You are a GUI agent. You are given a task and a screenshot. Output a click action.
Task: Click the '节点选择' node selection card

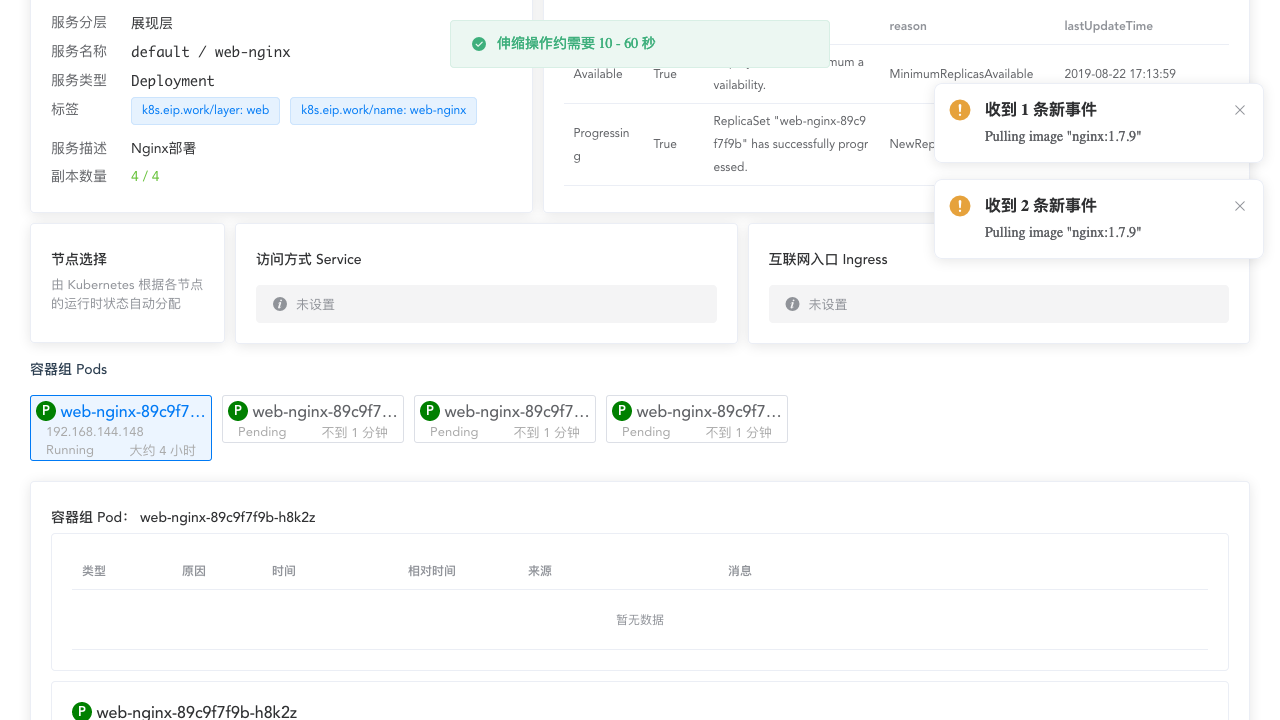click(x=127, y=283)
